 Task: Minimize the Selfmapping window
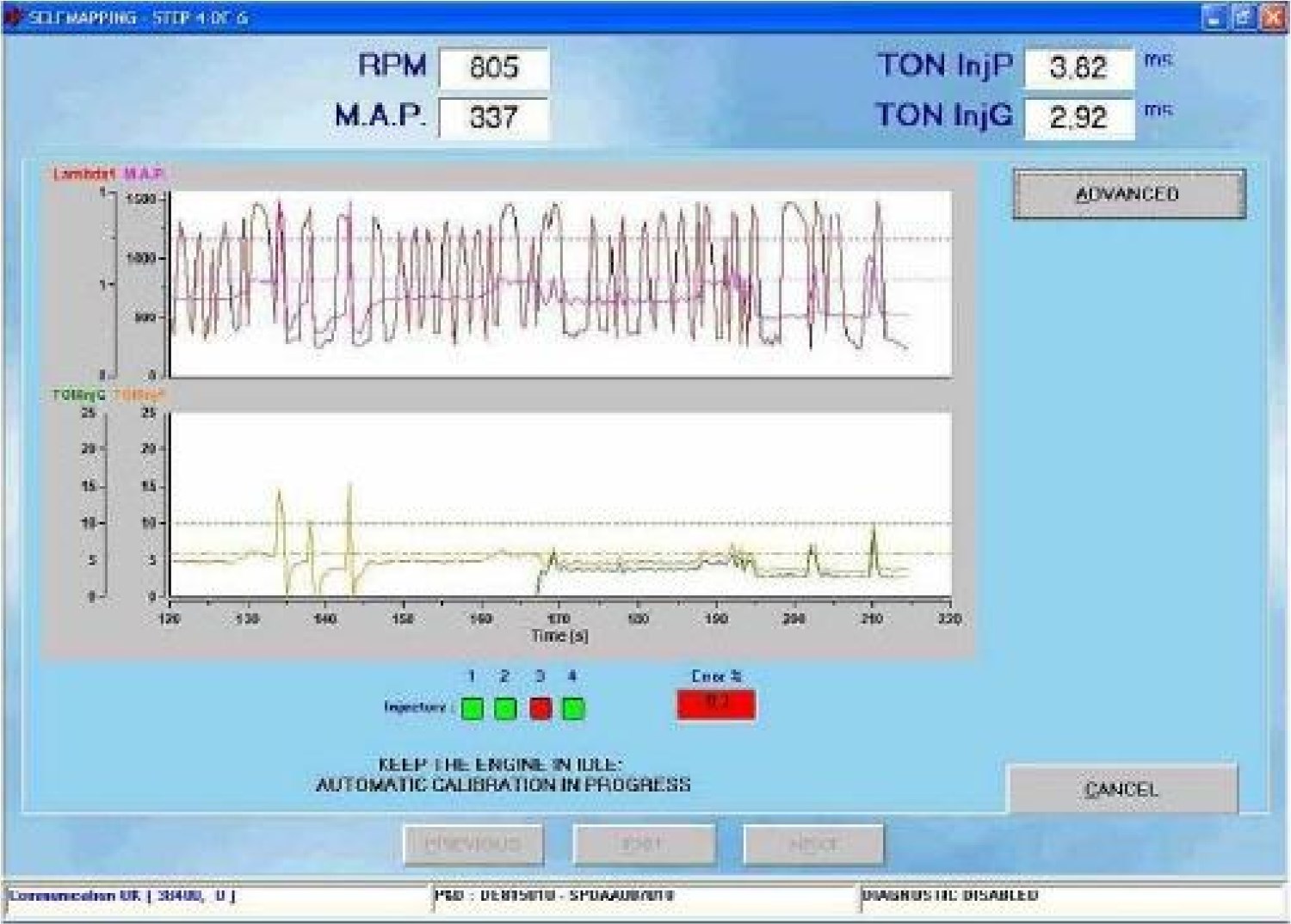pyautogui.click(x=1214, y=17)
